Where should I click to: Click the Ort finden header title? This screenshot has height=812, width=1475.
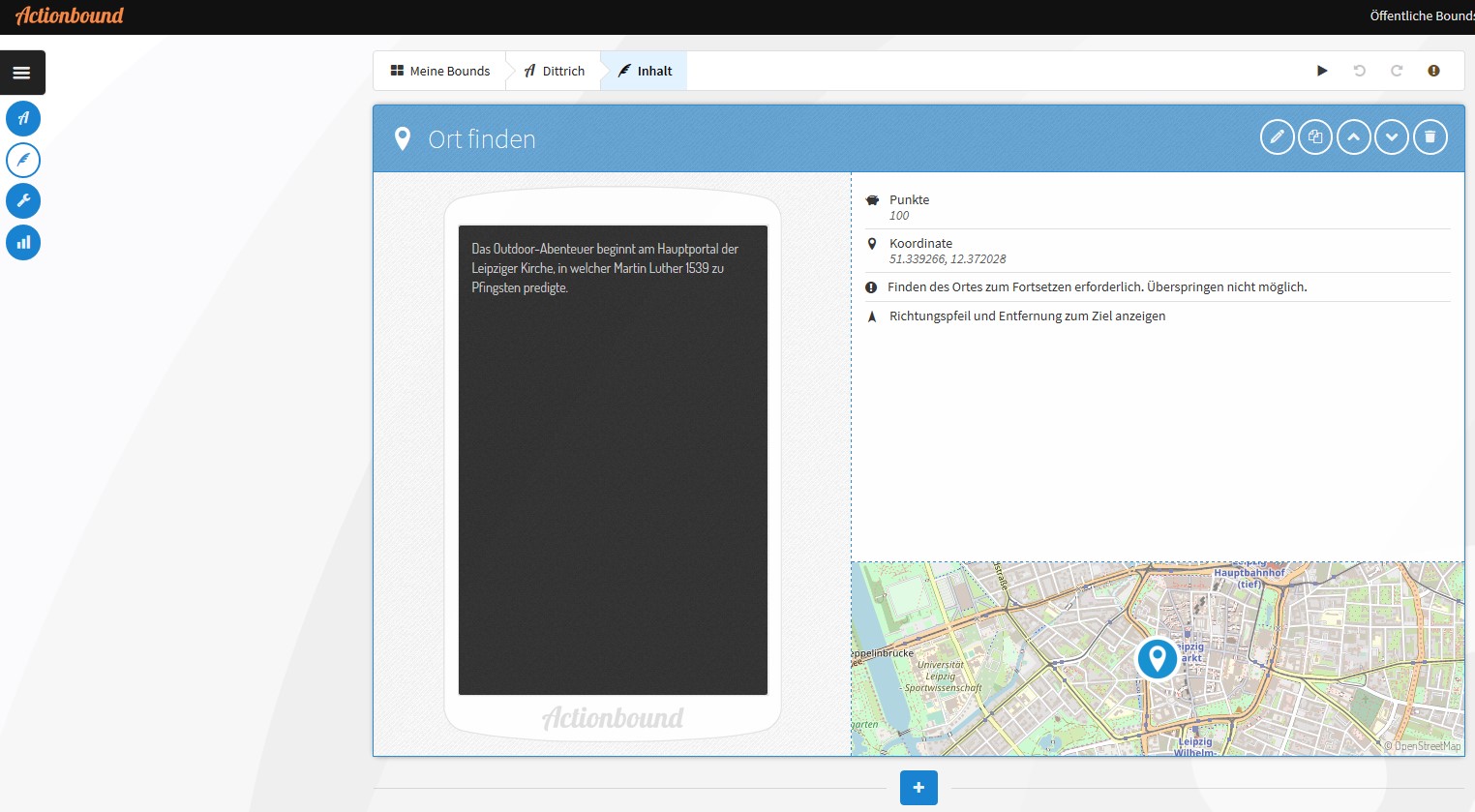tap(482, 139)
